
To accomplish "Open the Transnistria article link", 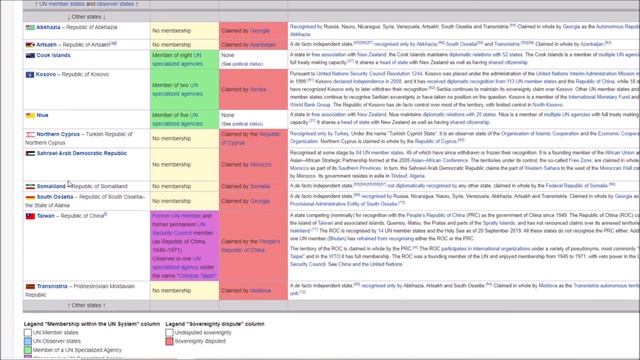I will (52, 286).
